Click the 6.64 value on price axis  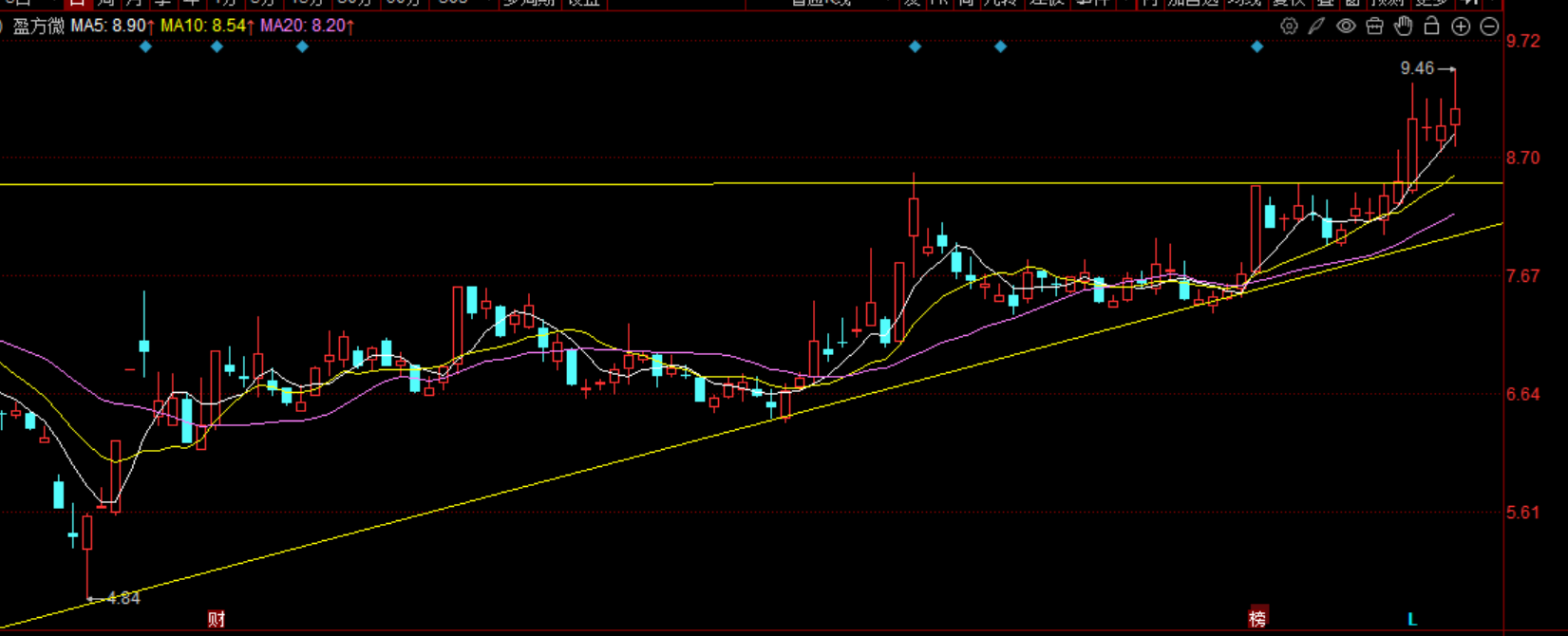tap(1523, 394)
